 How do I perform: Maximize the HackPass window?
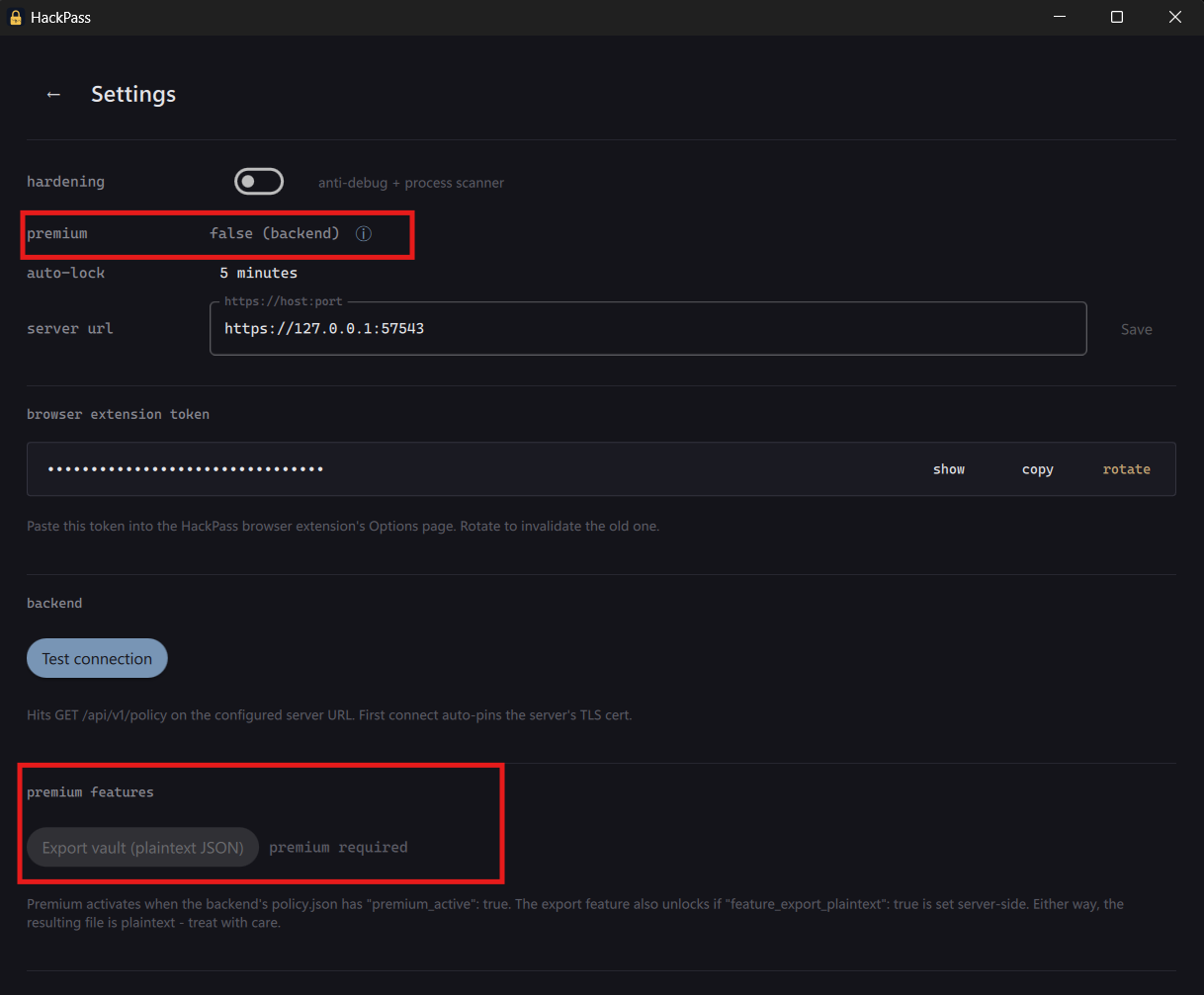coord(1117,17)
